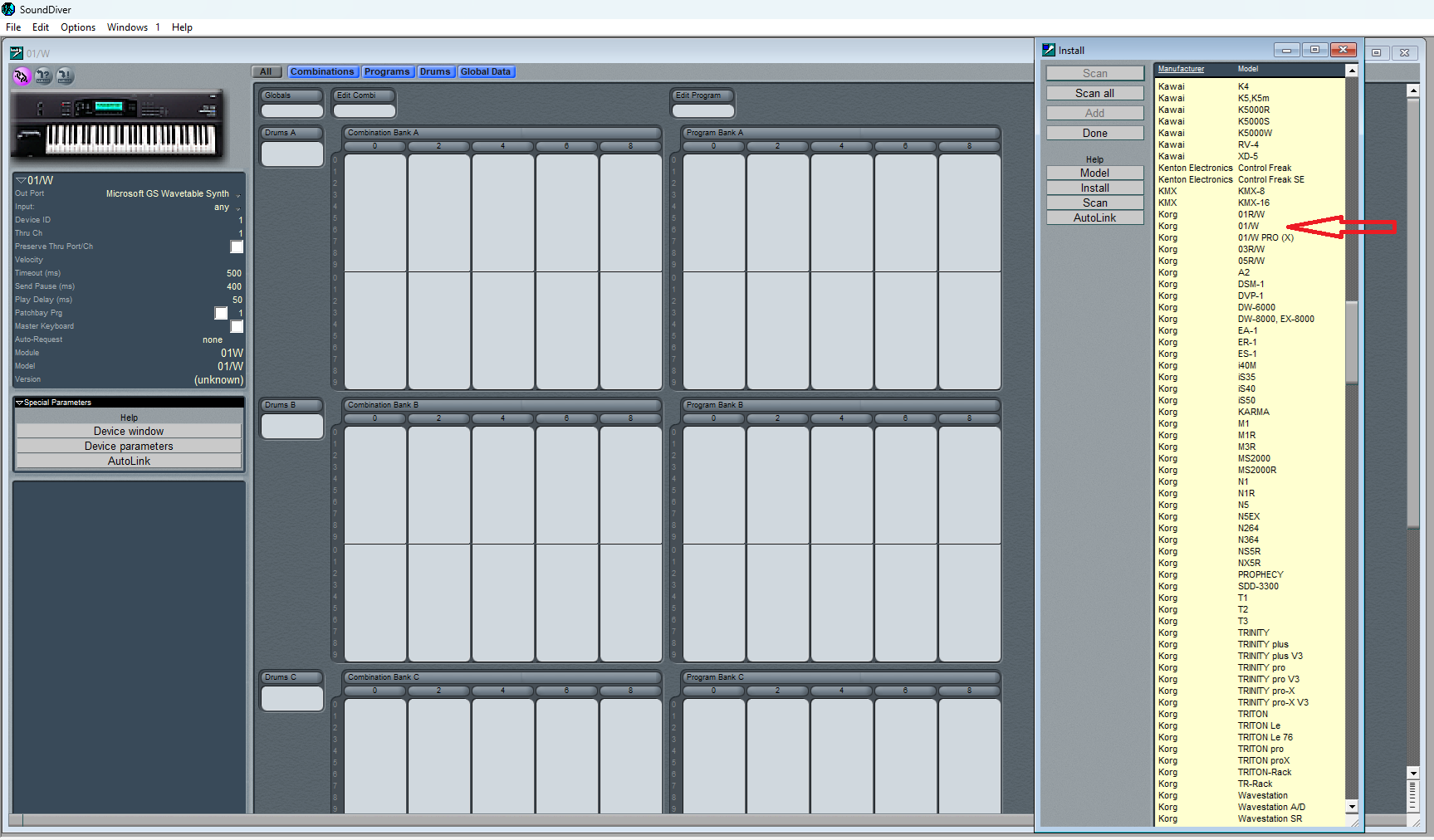This screenshot has width=1434, height=840.
Task: Sort list by Manufacturer column header
Action: [x=1181, y=69]
